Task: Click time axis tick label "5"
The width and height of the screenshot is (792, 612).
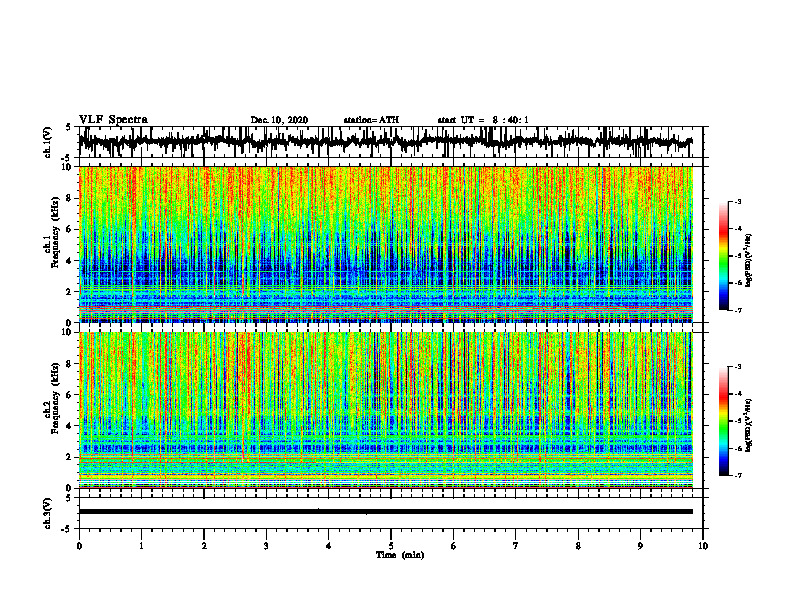Action: pos(391,546)
